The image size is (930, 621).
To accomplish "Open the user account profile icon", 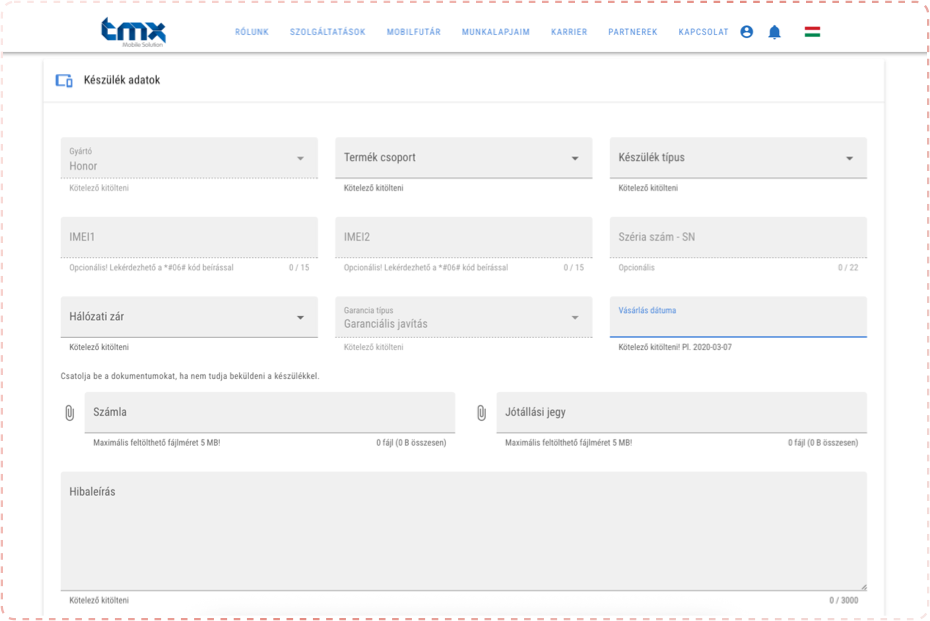I will [x=746, y=32].
